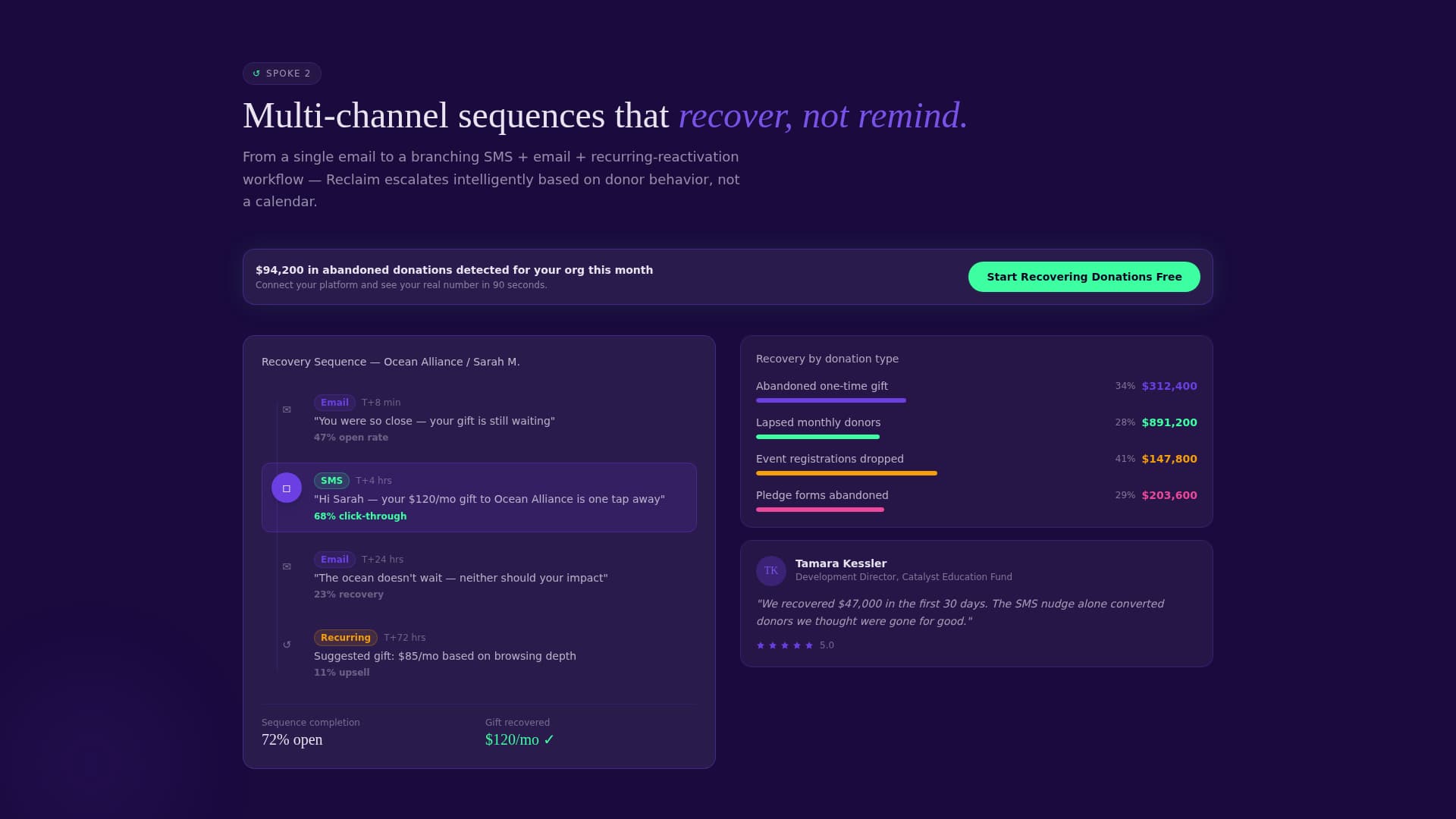Click the "23% recovery" stat

click(x=349, y=595)
